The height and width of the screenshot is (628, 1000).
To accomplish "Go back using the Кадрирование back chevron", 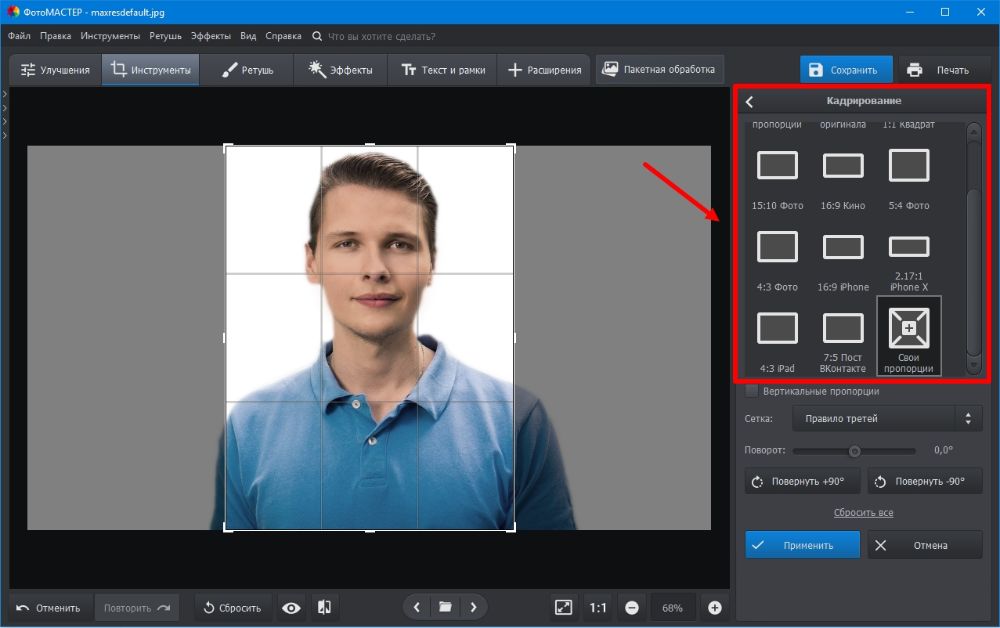I will (750, 101).
